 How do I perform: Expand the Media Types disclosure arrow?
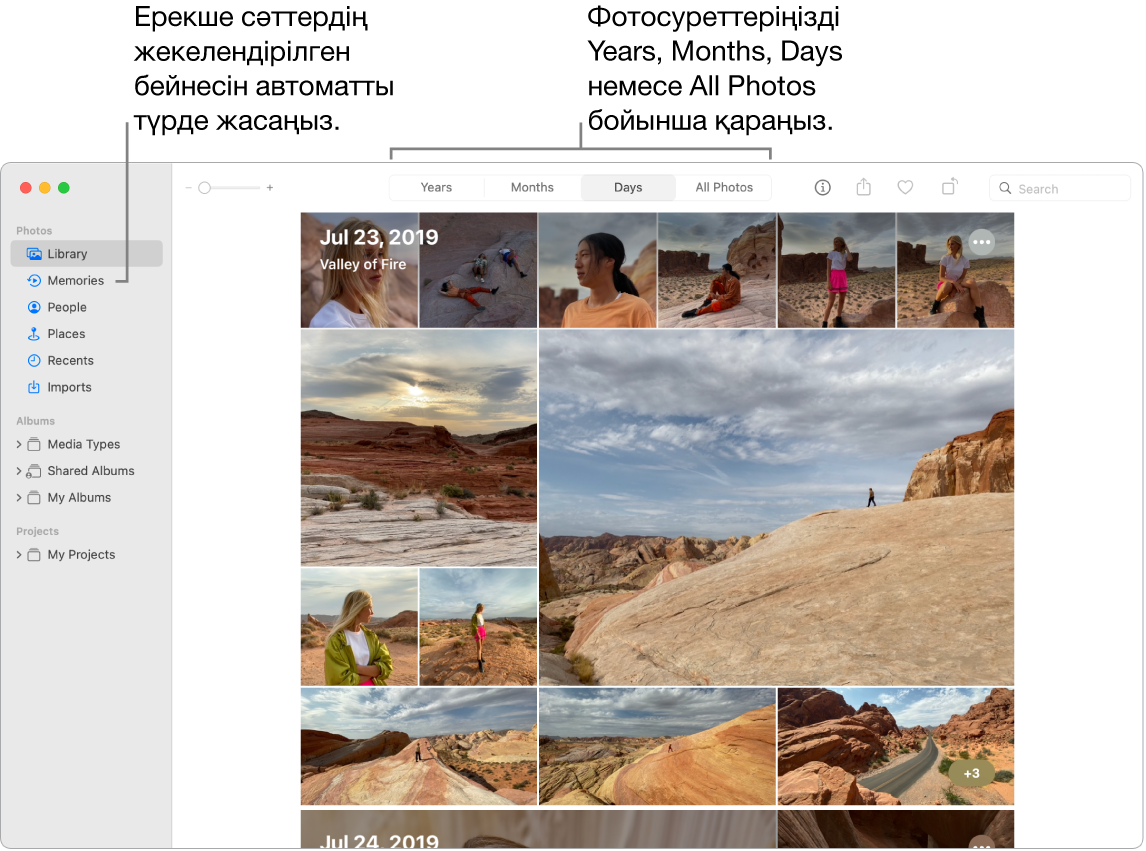coord(19,445)
